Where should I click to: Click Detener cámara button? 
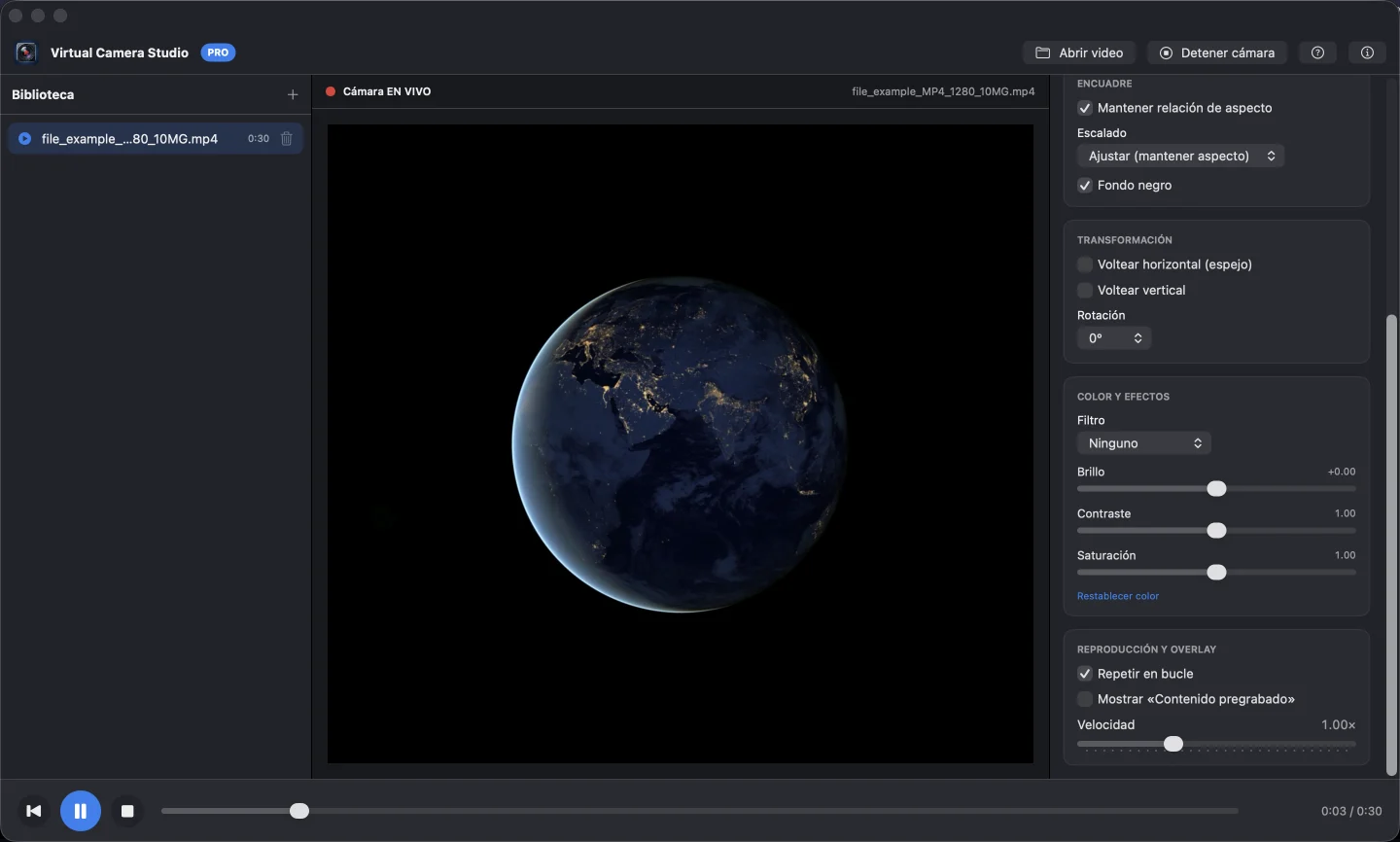pos(1217,53)
